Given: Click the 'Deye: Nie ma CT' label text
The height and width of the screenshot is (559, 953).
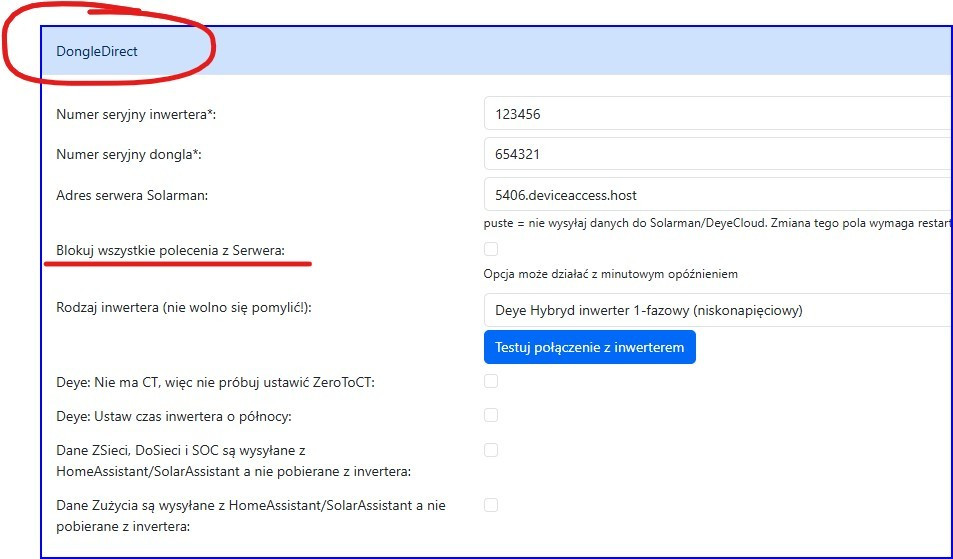Looking at the screenshot, I should [x=216, y=382].
